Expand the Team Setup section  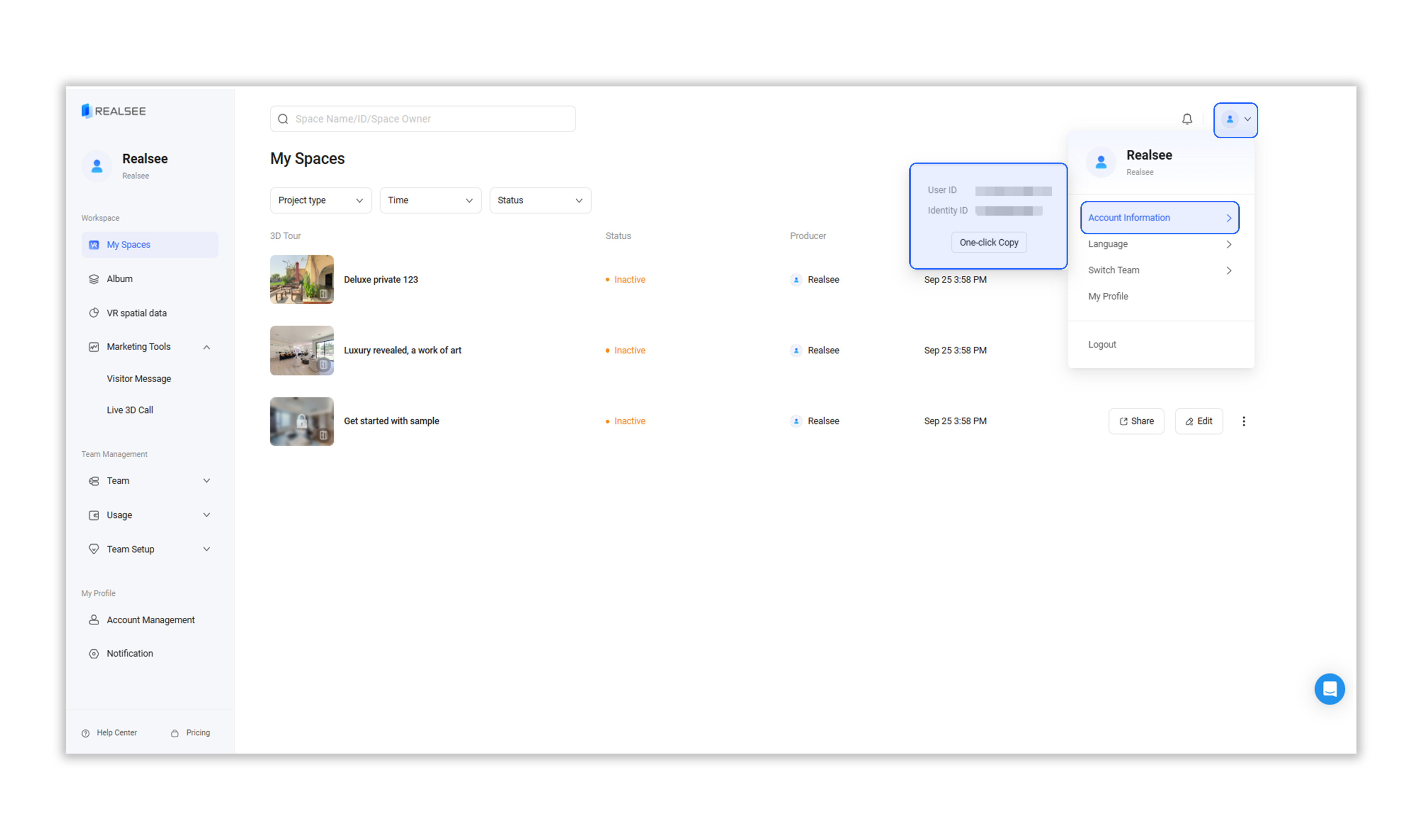click(207, 549)
